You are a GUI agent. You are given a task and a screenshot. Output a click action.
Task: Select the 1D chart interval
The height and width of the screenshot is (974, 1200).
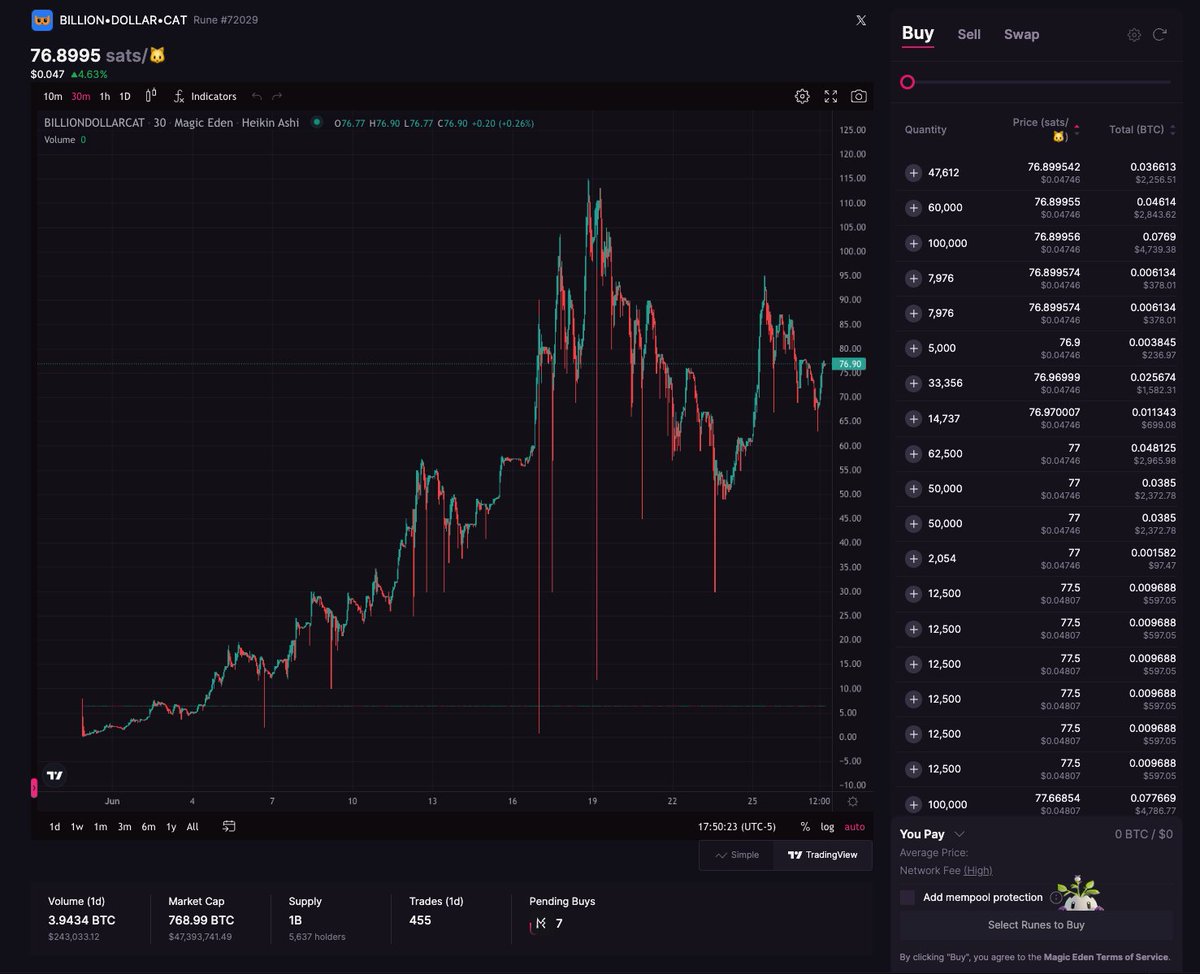125,96
